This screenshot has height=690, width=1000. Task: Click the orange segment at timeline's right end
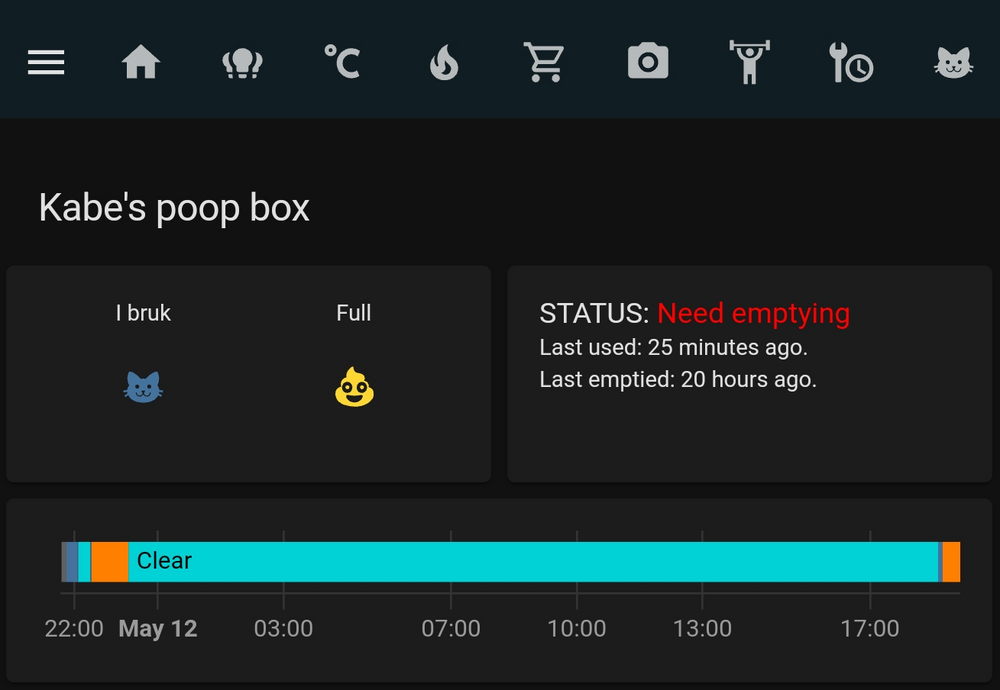point(951,561)
